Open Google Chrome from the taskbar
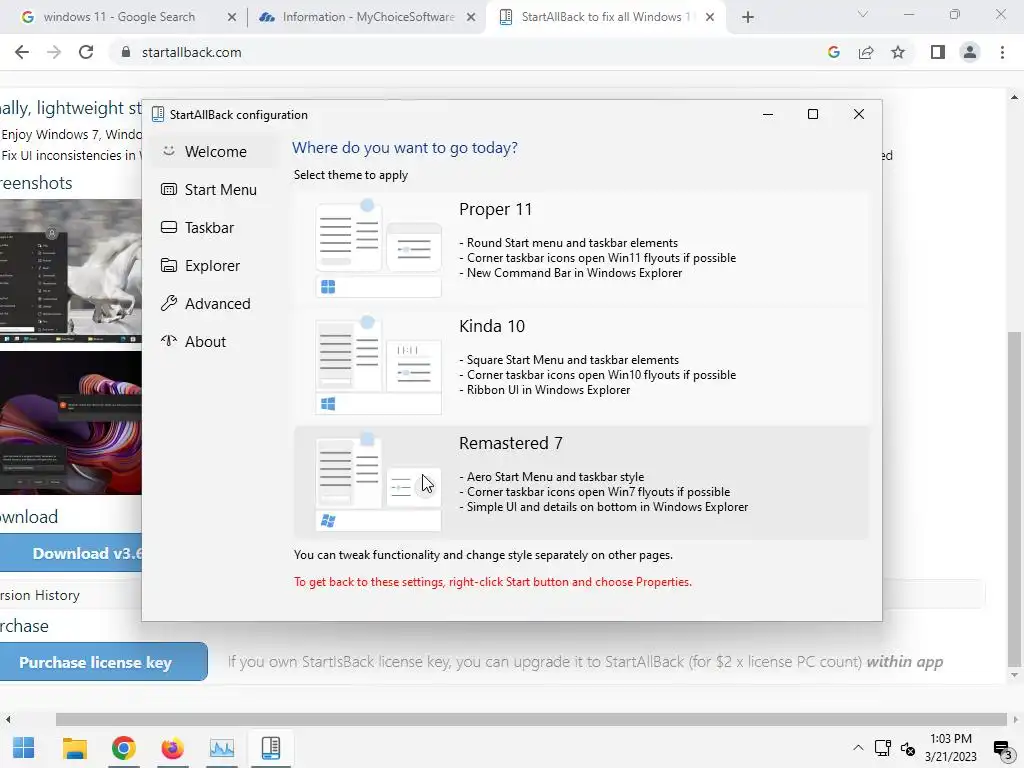 pos(123,748)
